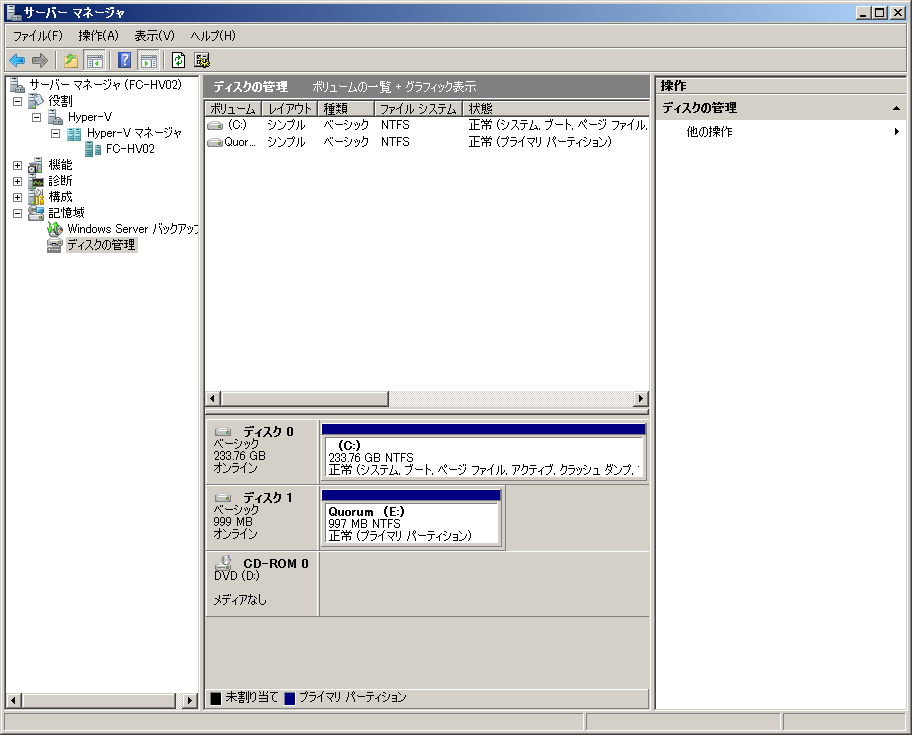
Task: Click the 他の操作 action link
Action: (709, 132)
